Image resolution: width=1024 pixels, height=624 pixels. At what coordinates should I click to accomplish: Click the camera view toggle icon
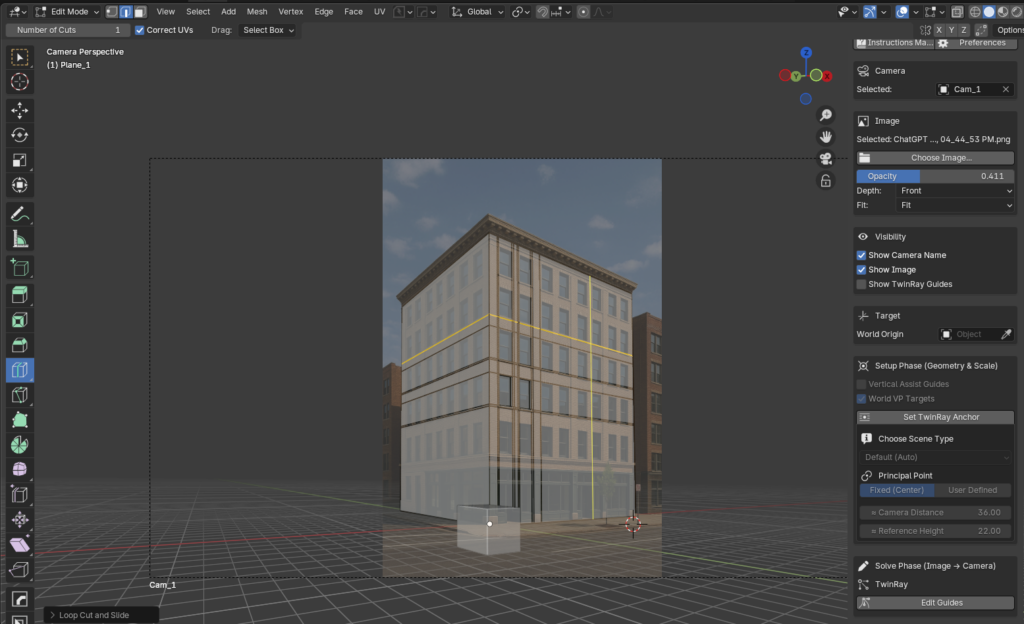pos(825,159)
